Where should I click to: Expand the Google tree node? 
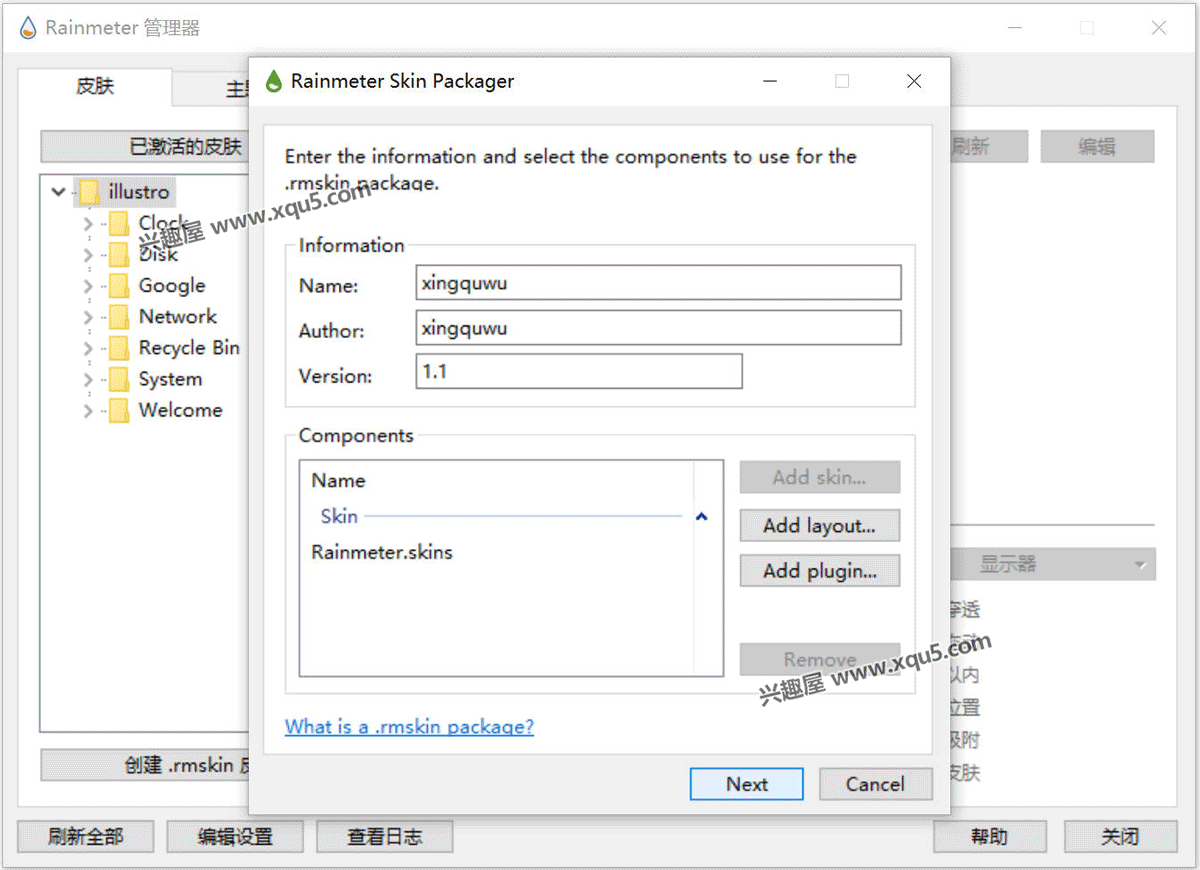click(88, 286)
